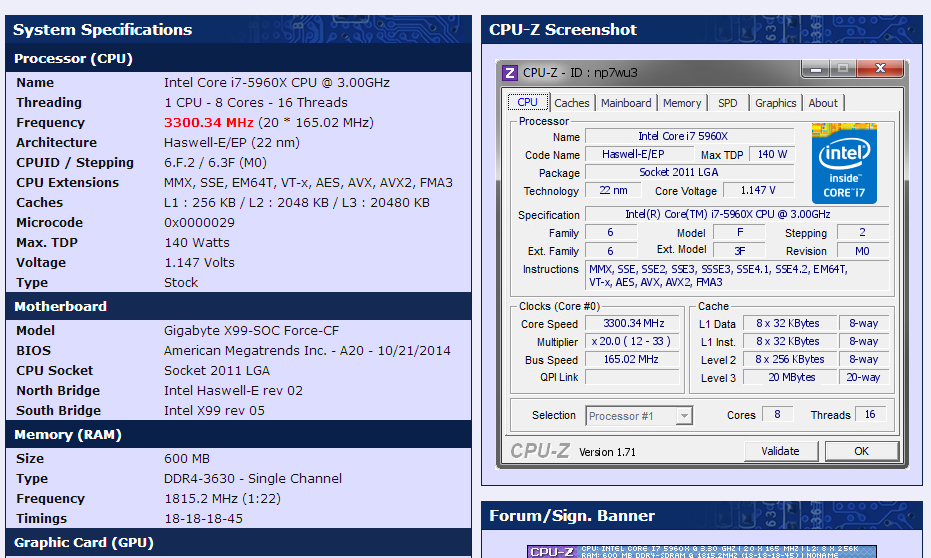The width and height of the screenshot is (931, 558).
Task: Click the disabled maximize button in CPU-Z
Action: click(x=843, y=69)
